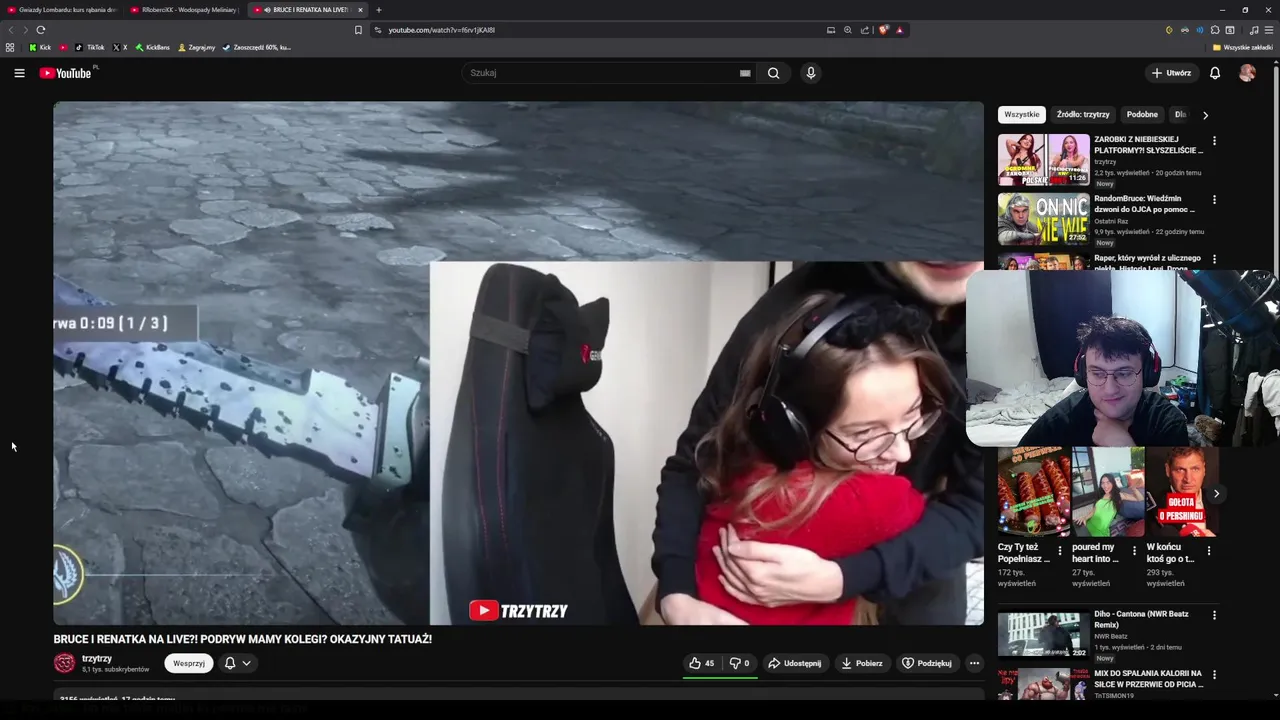This screenshot has width=1280, height=720.
Task: Open the browser main hamburger menu
Action: click(1271, 30)
